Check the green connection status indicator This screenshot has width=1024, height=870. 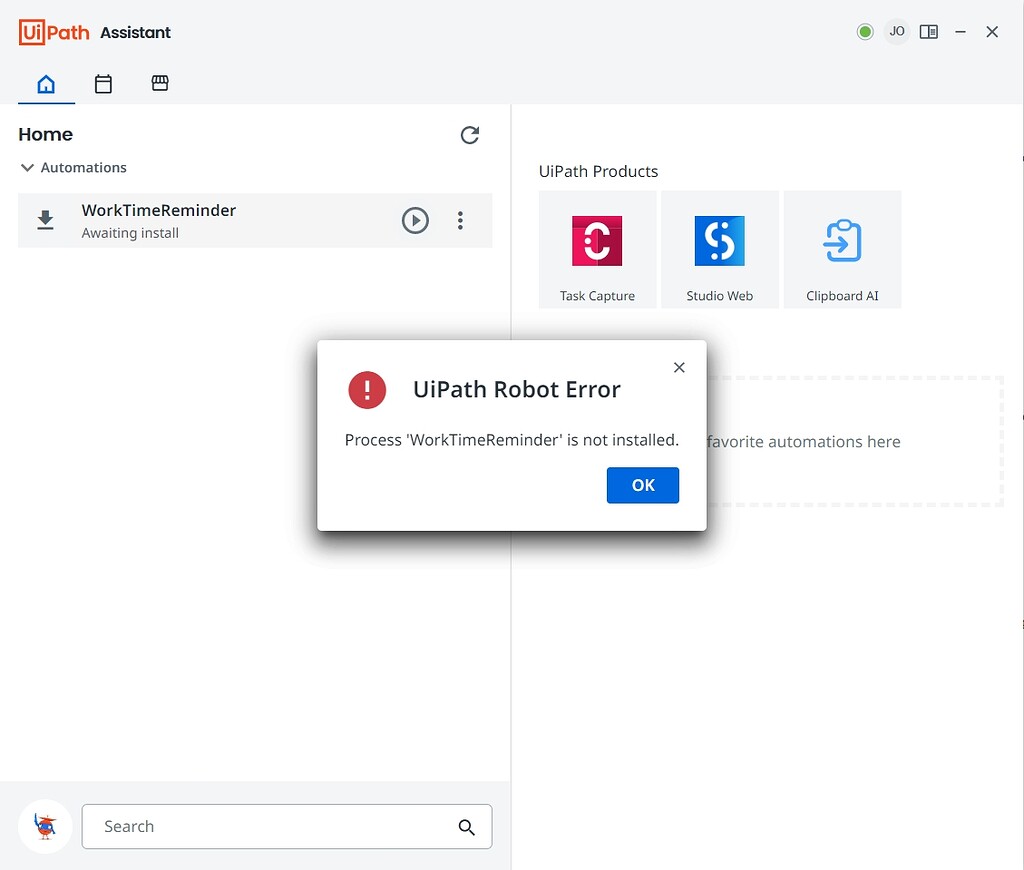point(864,31)
